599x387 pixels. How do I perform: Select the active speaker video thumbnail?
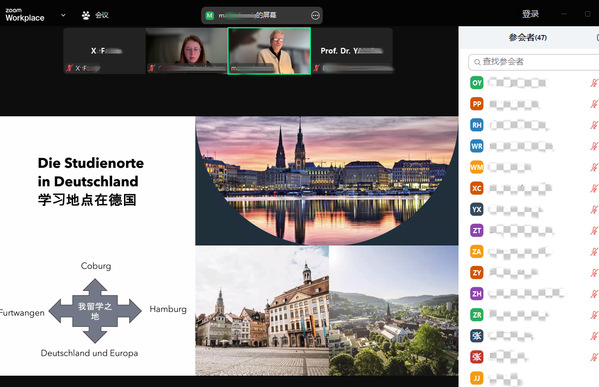(269, 51)
